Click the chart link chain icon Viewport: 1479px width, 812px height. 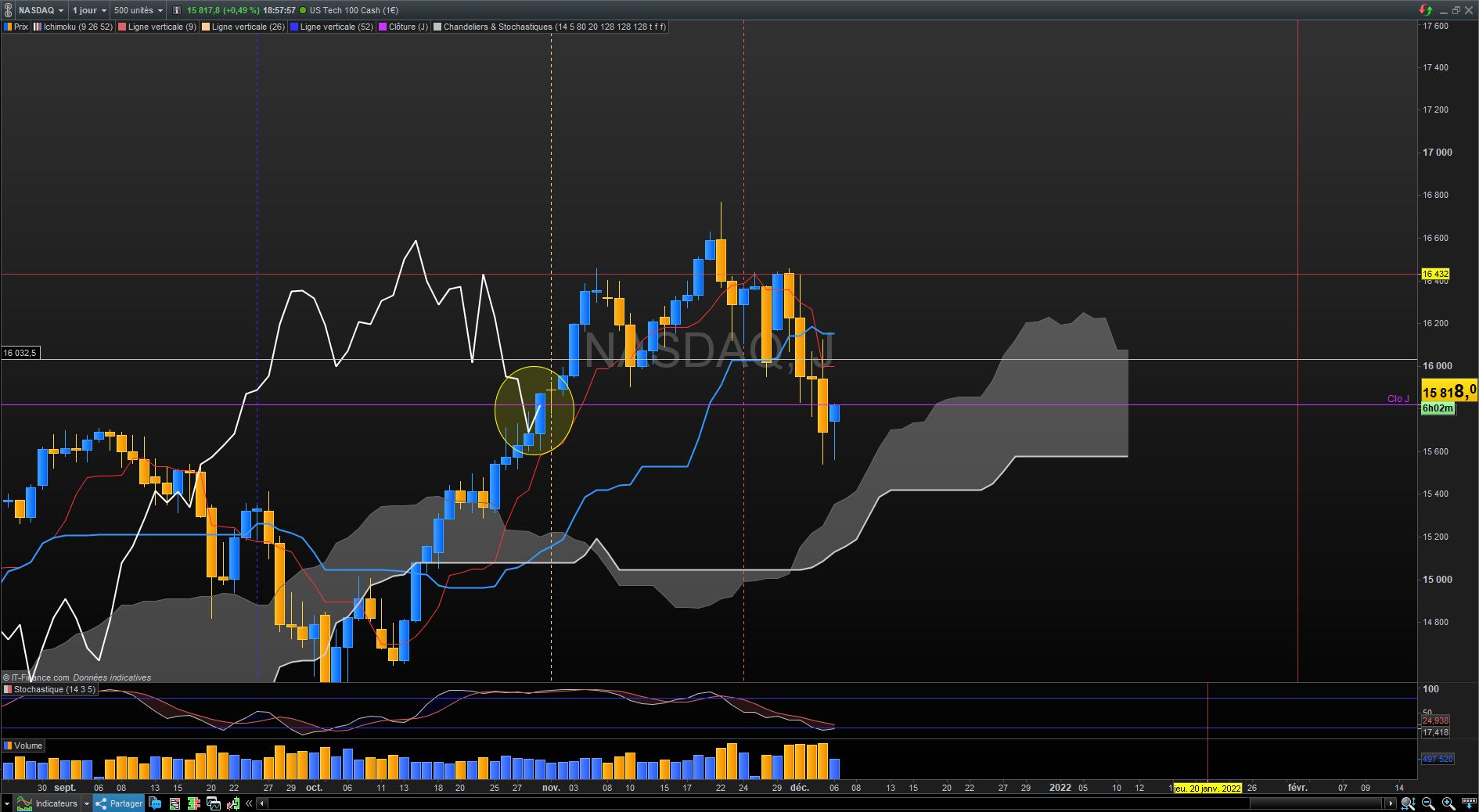click(9, 10)
